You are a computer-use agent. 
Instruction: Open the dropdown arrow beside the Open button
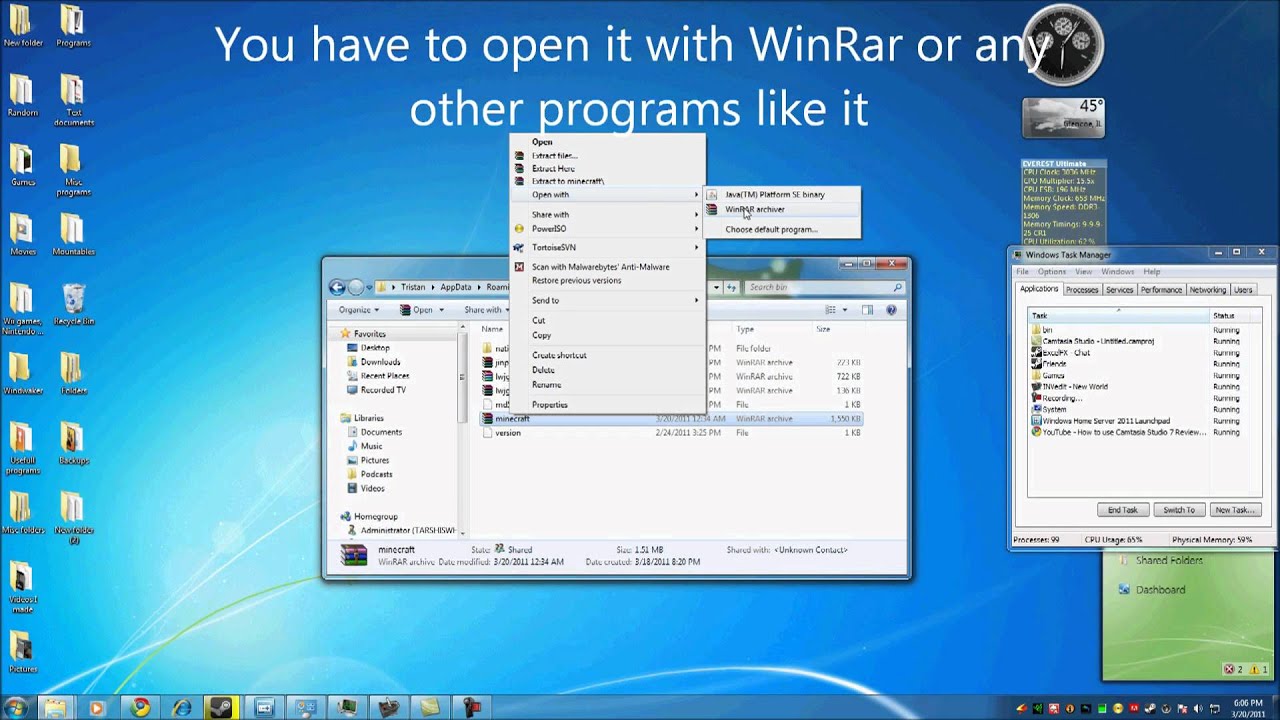442,310
